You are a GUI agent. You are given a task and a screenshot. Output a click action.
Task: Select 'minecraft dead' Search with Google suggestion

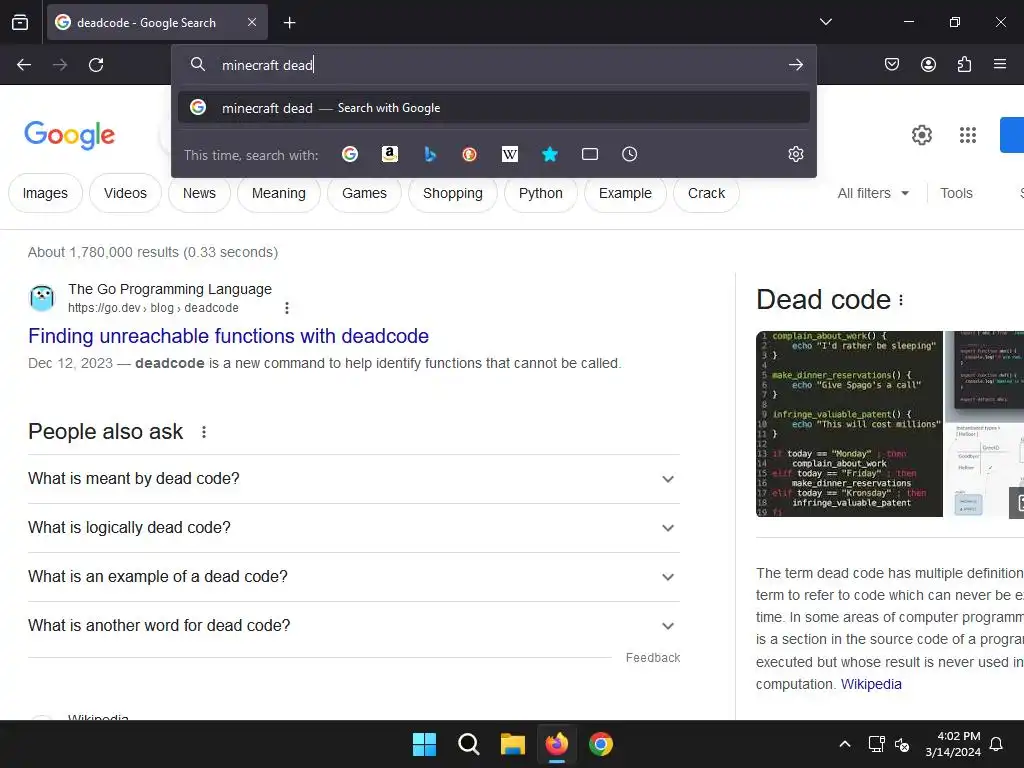[494, 108]
